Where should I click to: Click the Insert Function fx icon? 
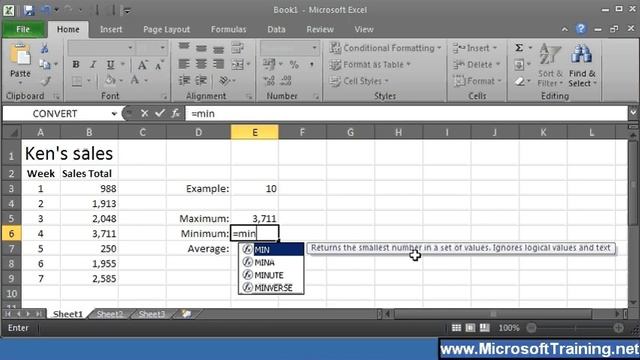coord(176,113)
